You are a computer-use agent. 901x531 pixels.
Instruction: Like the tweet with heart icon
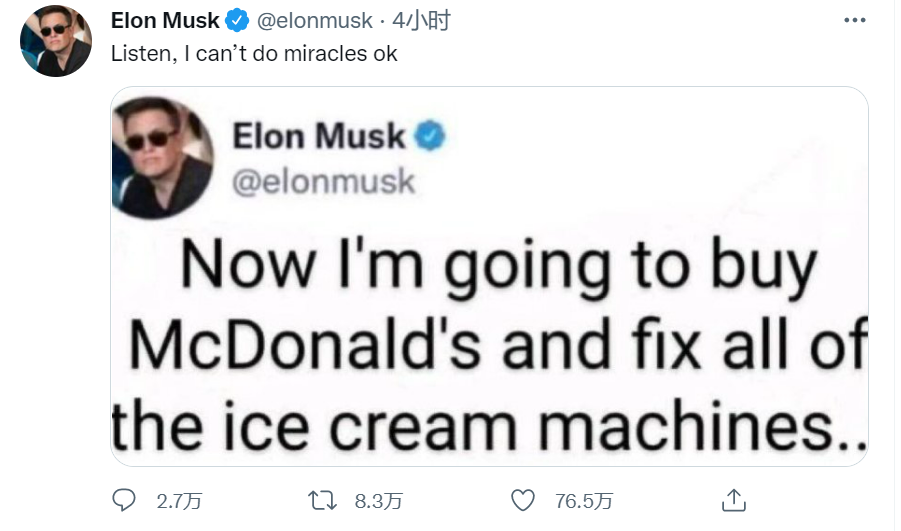523,501
